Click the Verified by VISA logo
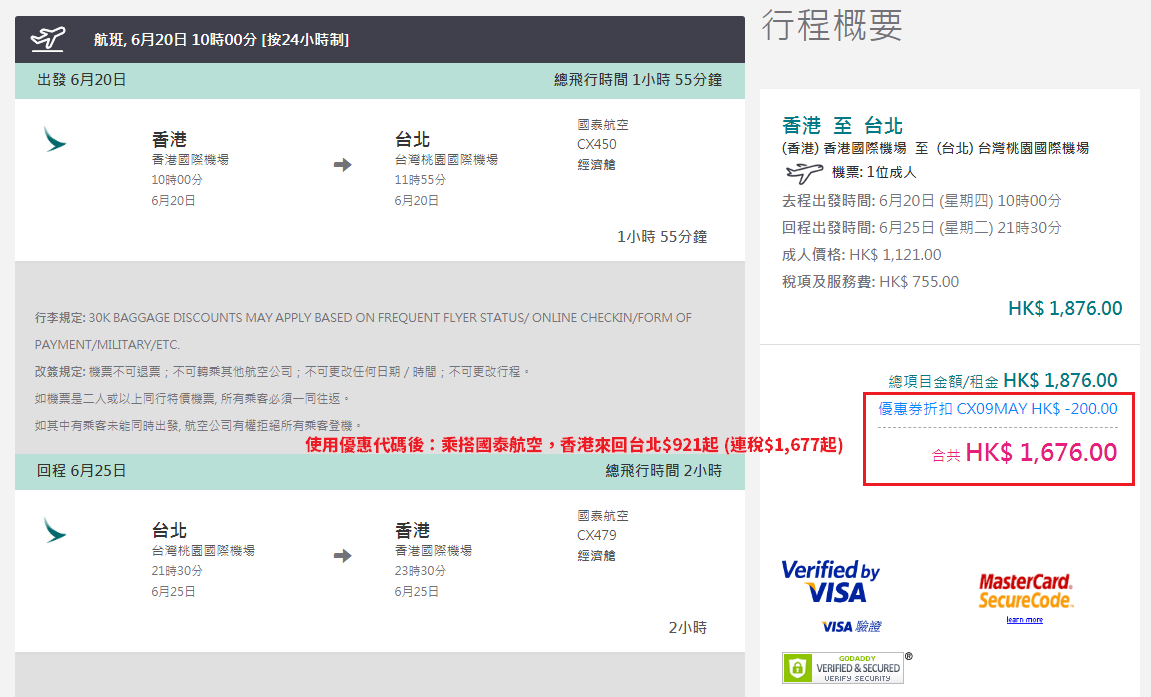This screenshot has height=697, width=1151. coord(830,582)
